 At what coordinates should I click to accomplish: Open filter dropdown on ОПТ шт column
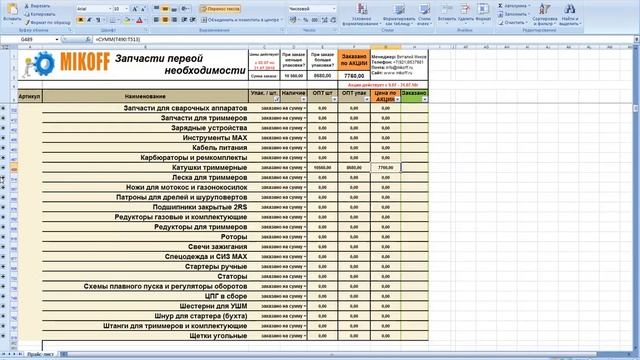point(334,99)
